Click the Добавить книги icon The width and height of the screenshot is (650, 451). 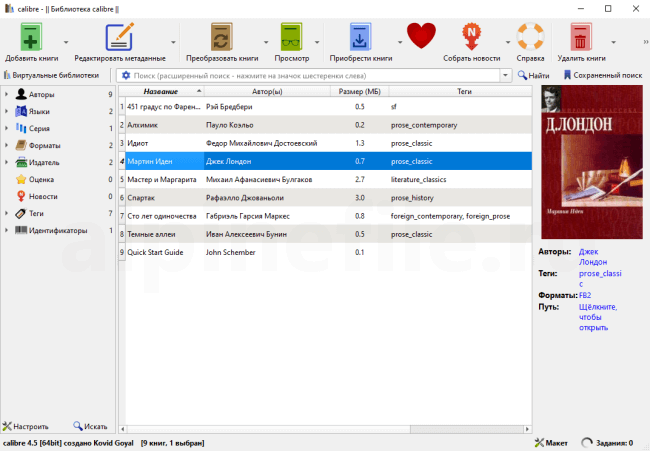[x=32, y=37]
